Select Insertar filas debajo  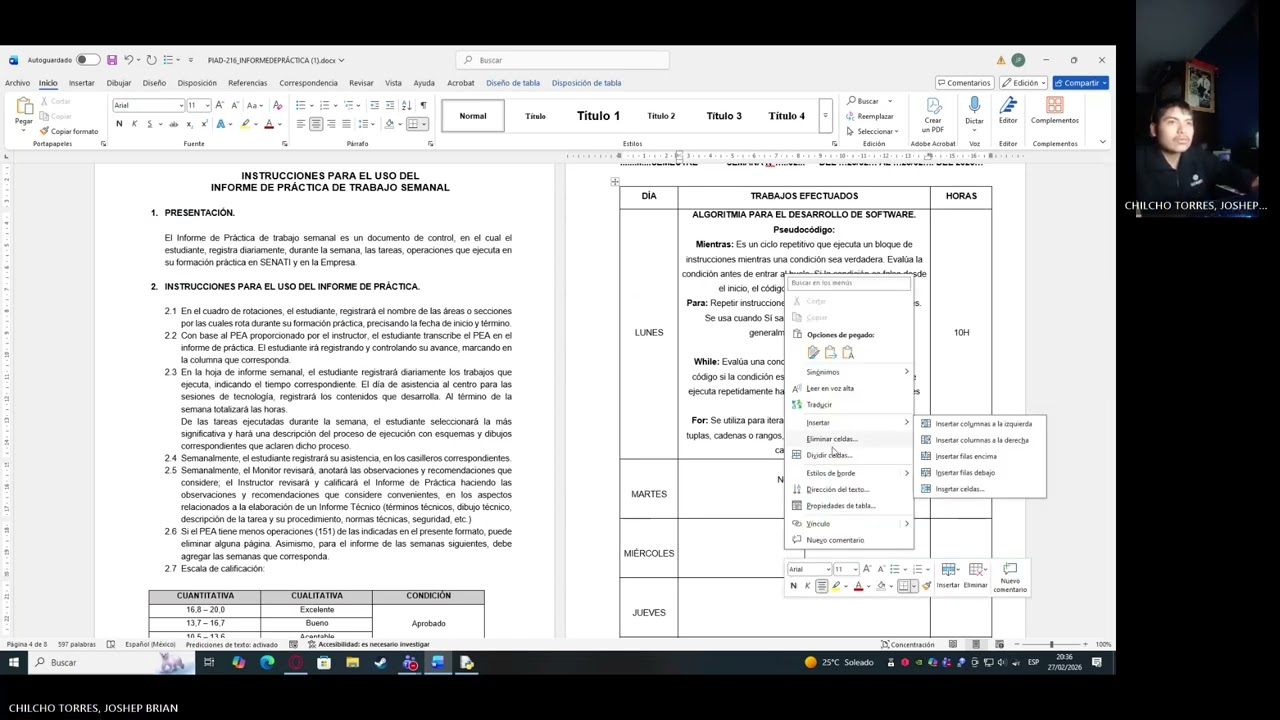click(x=982, y=473)
